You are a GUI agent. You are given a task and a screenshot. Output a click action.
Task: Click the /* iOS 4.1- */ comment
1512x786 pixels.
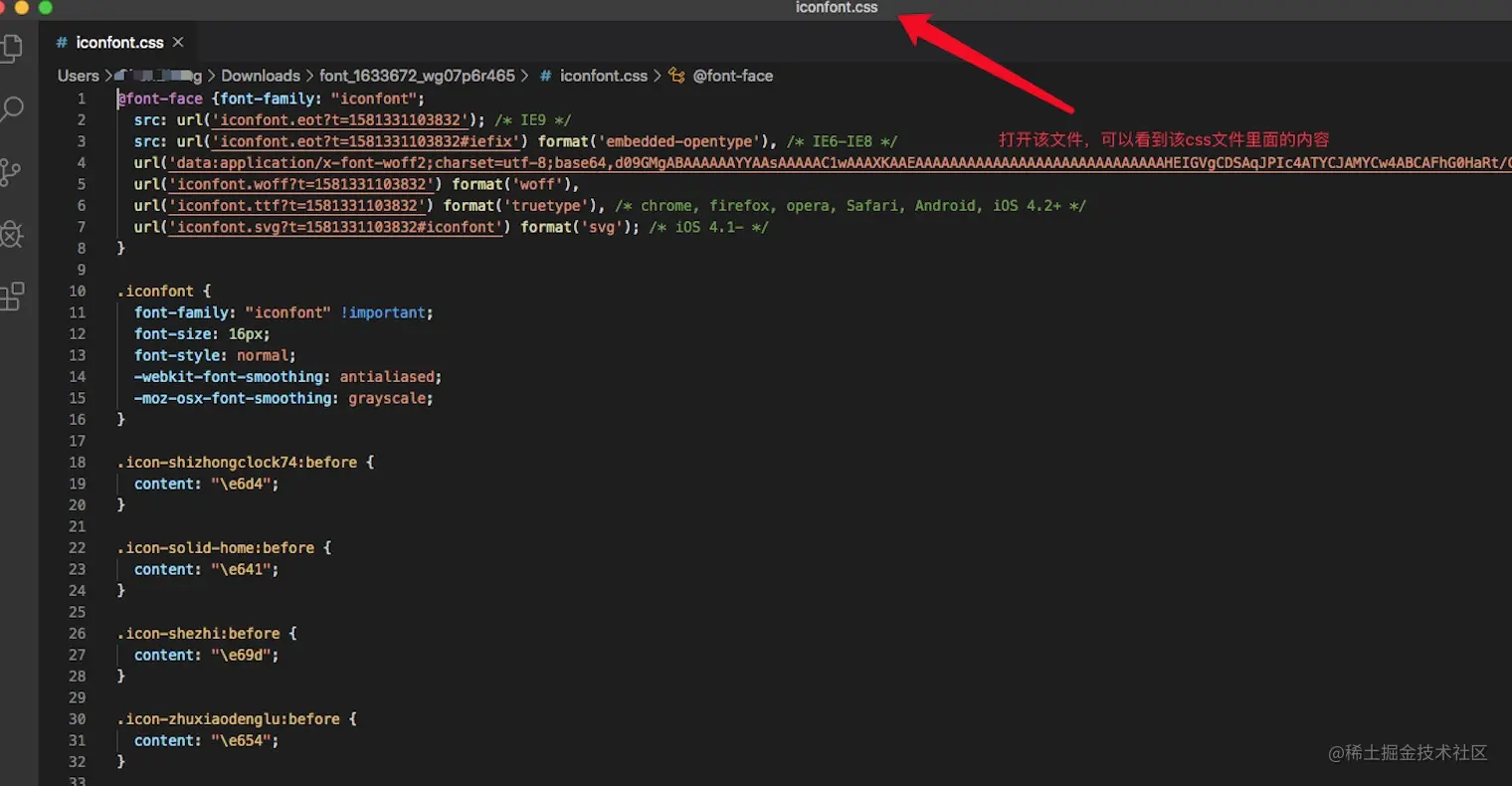(x=708, y=227)
